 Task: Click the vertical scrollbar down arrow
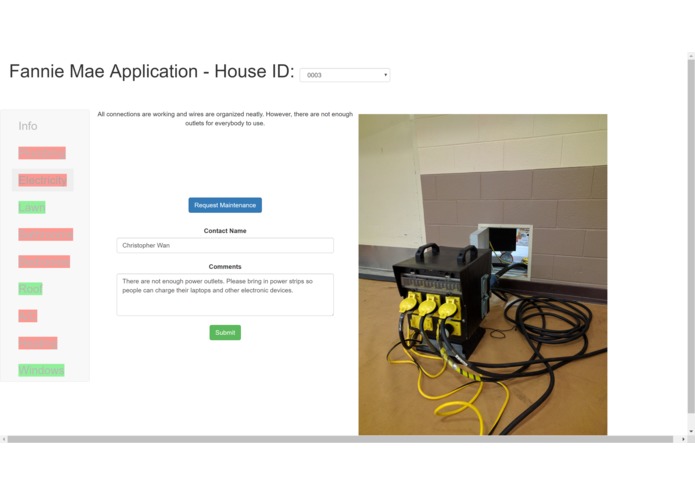(x=691, y=431)
